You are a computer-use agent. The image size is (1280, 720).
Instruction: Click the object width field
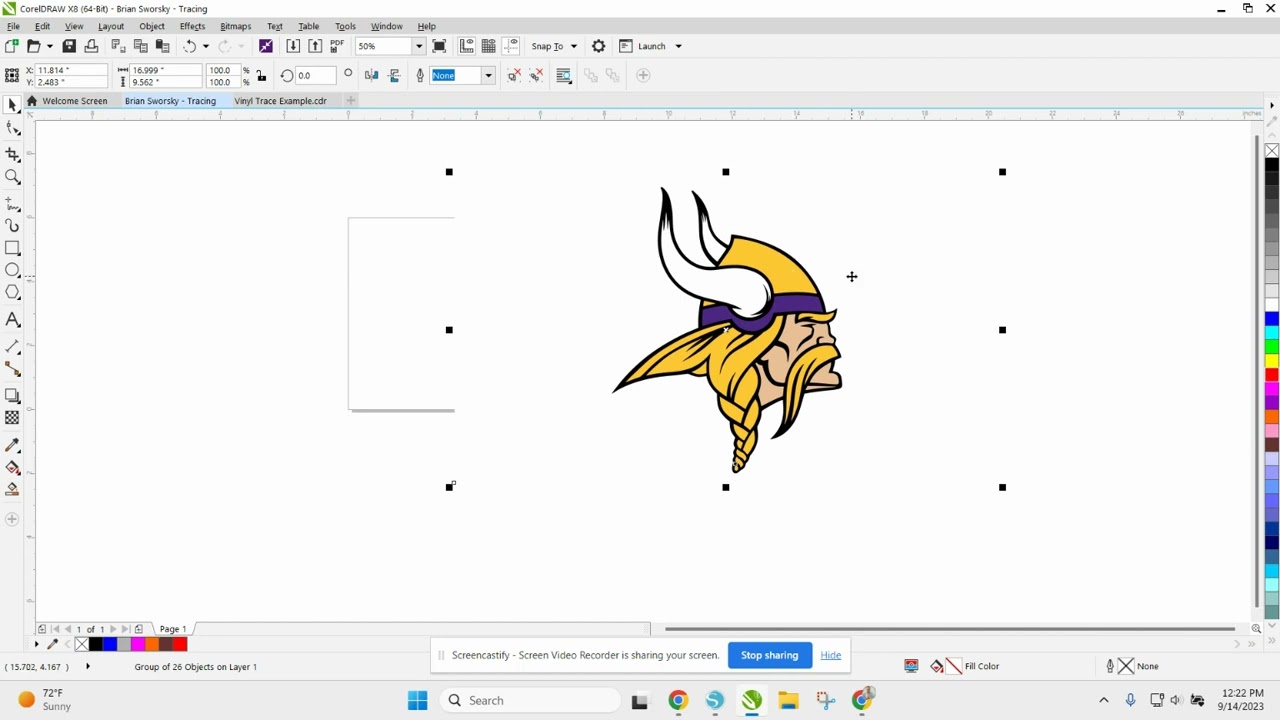click(164, 70)
